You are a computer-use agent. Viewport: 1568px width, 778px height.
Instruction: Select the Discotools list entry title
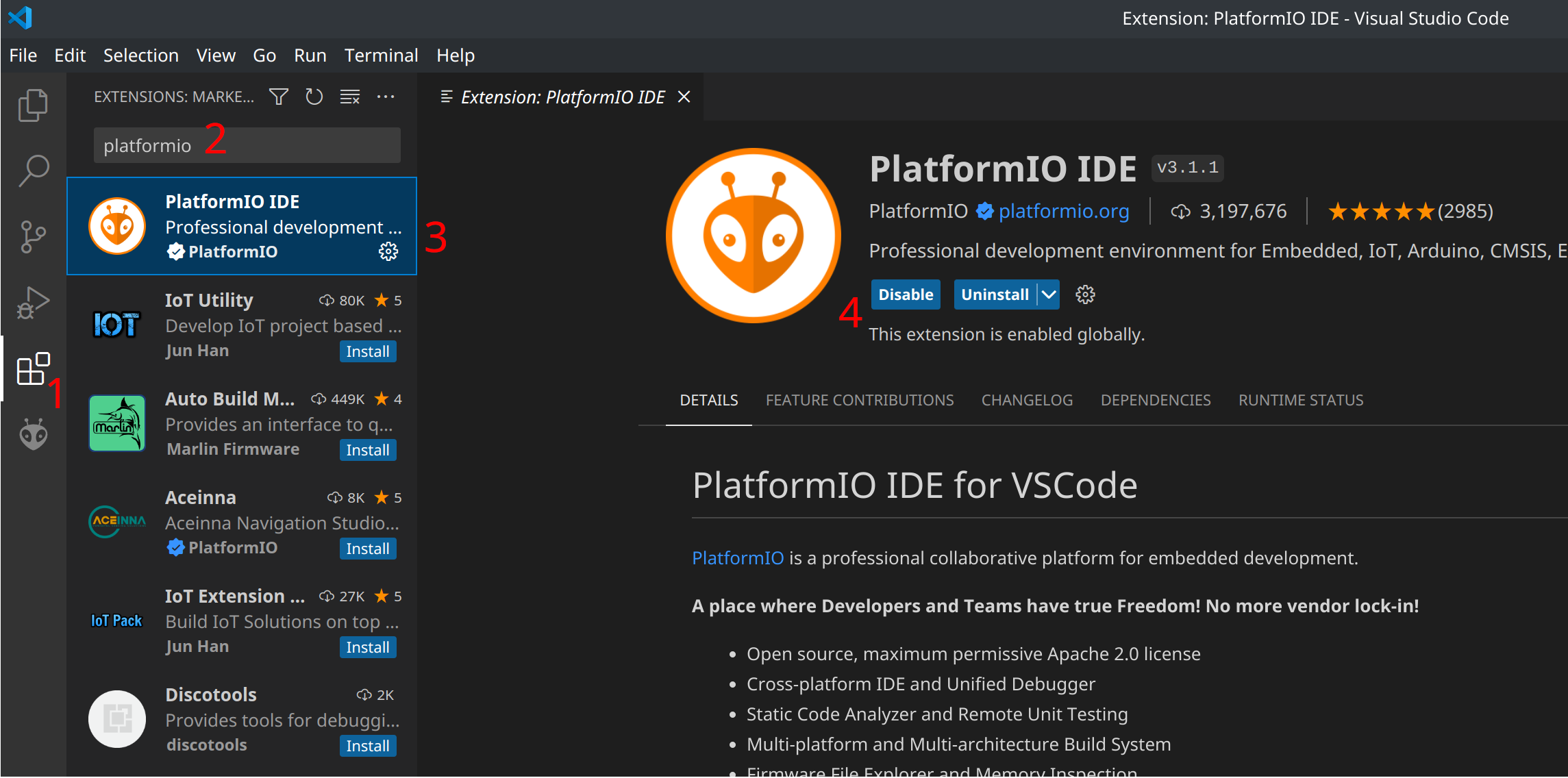click(211, 694)
